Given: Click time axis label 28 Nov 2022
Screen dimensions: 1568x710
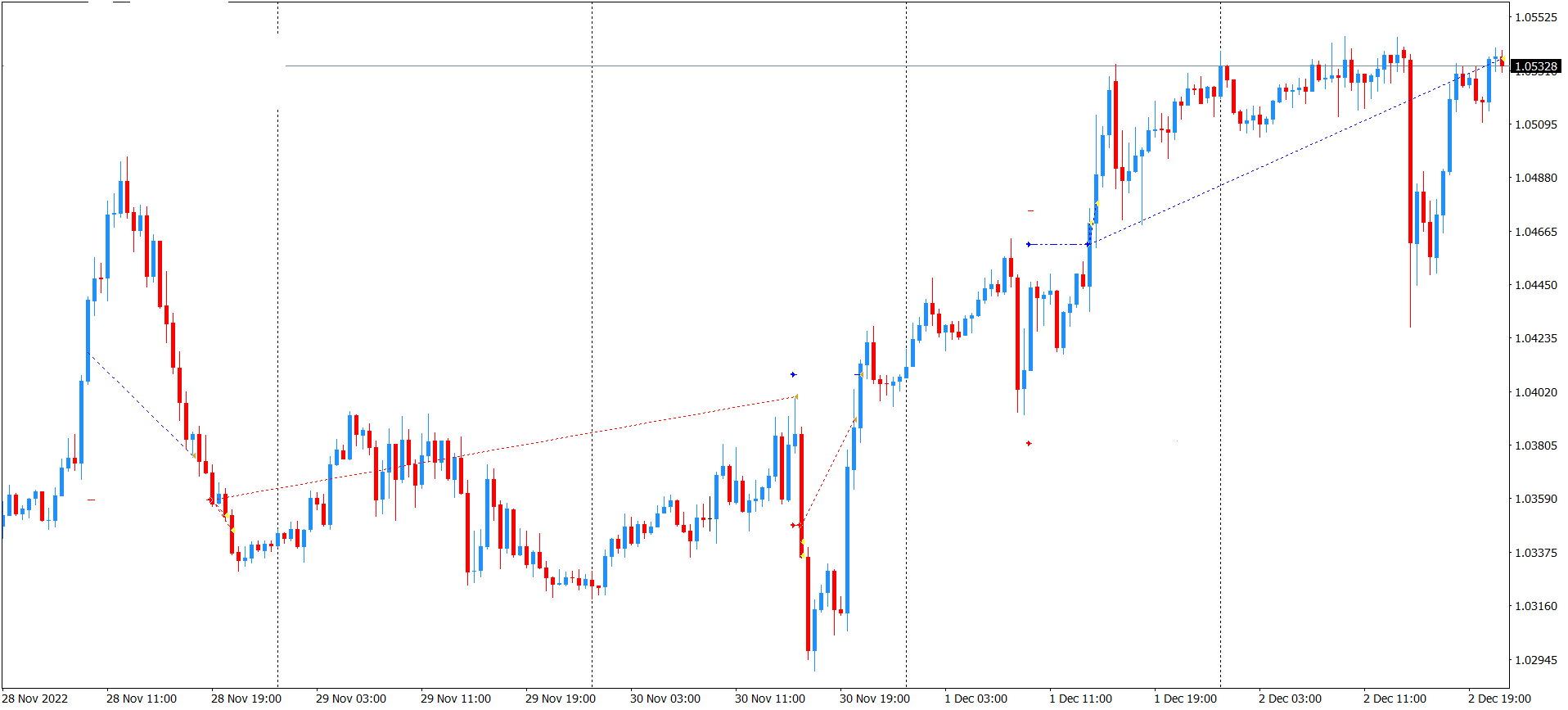Looking at the screenshot, I should point(35,699).
